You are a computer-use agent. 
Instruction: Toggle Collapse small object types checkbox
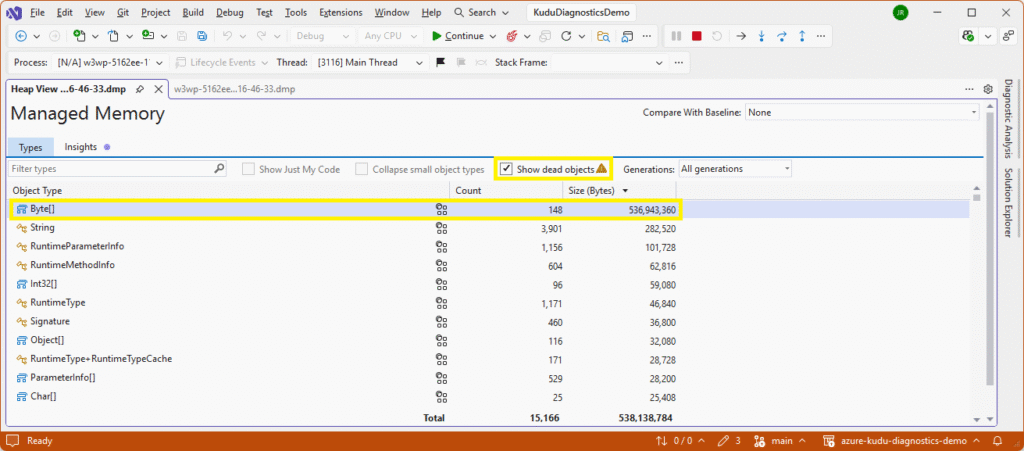pyautogui.click(x=361, y=169)
